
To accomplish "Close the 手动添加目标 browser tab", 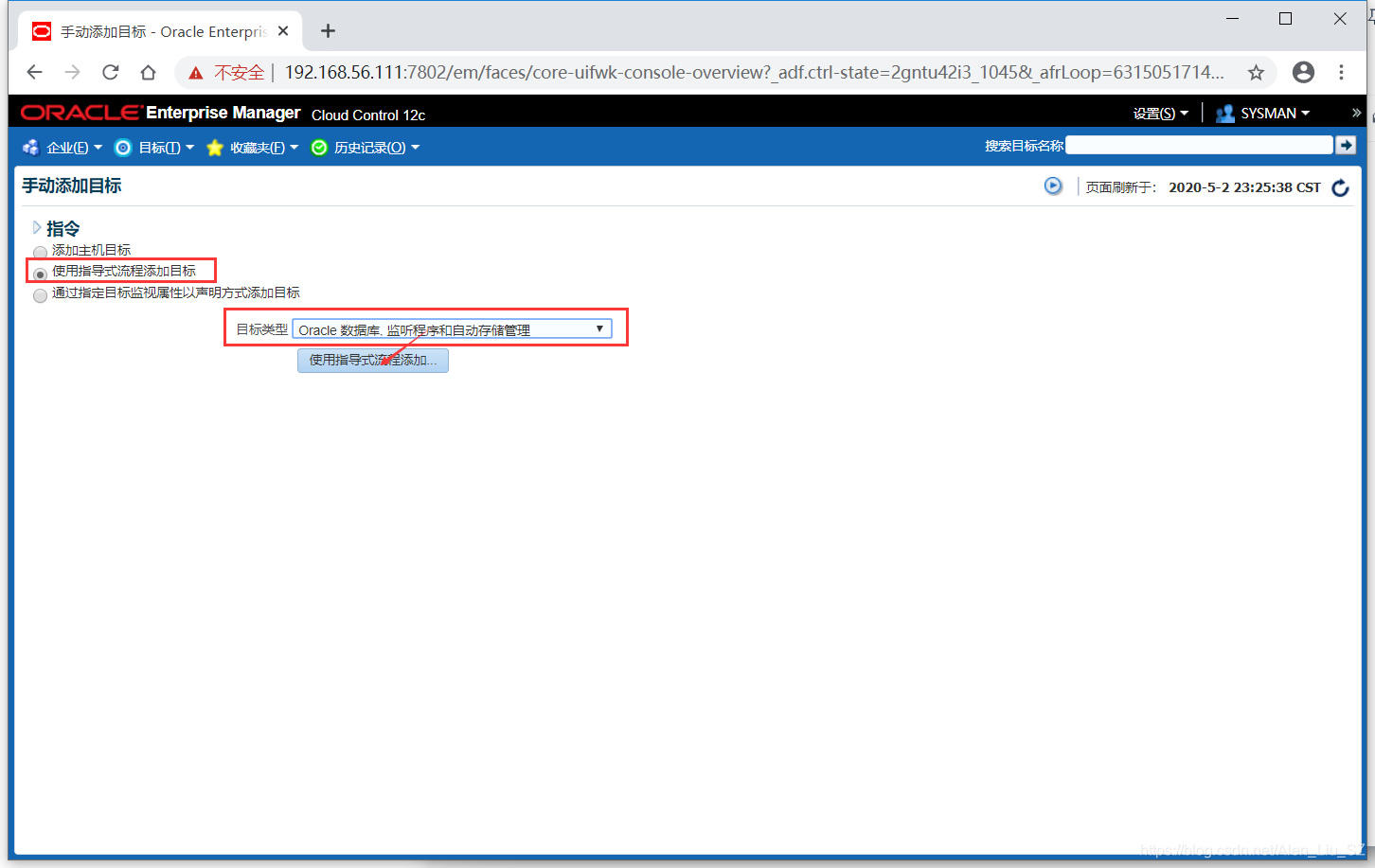I will coord(283,31).
